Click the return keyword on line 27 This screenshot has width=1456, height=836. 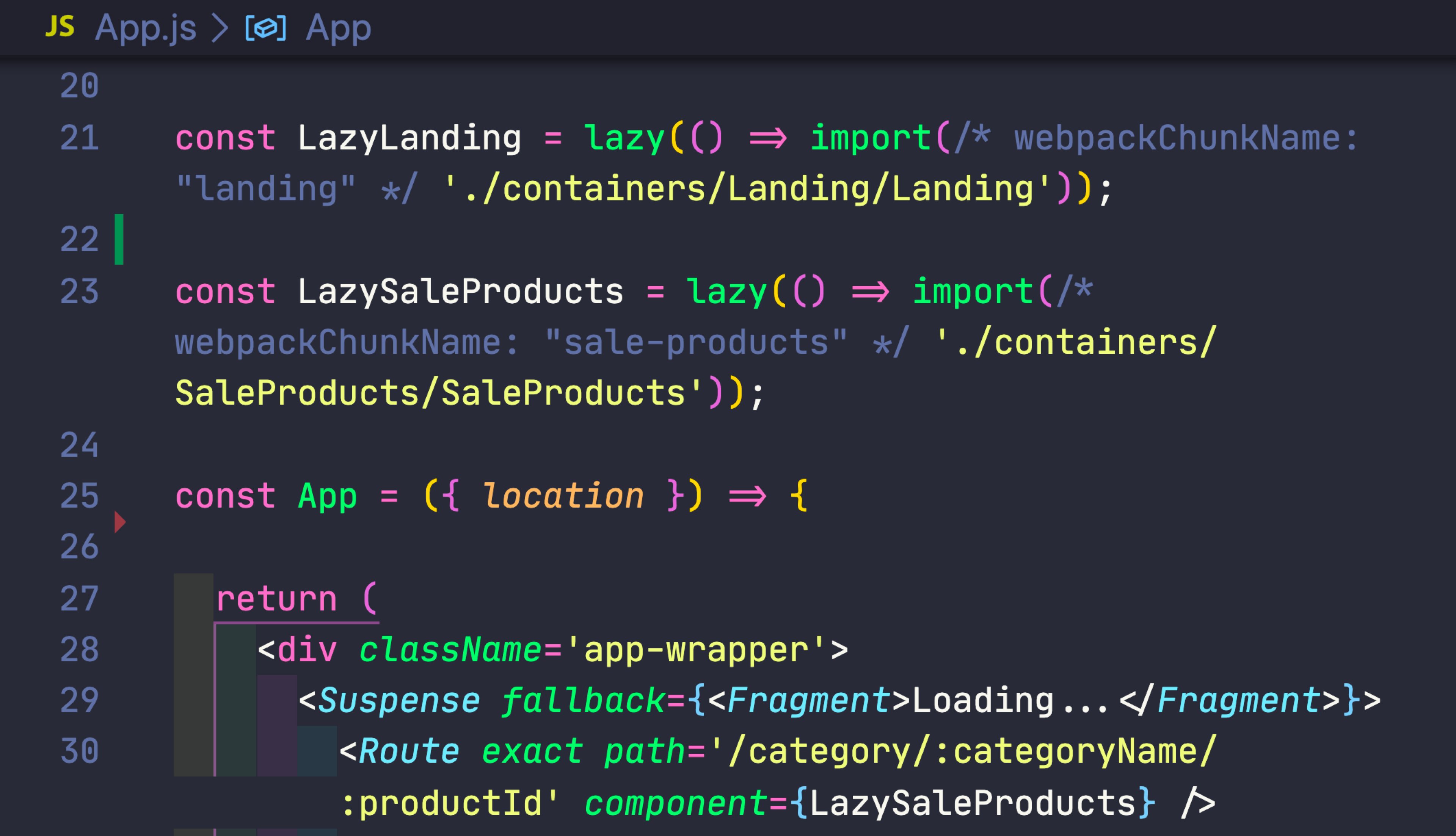pos(276,599)
